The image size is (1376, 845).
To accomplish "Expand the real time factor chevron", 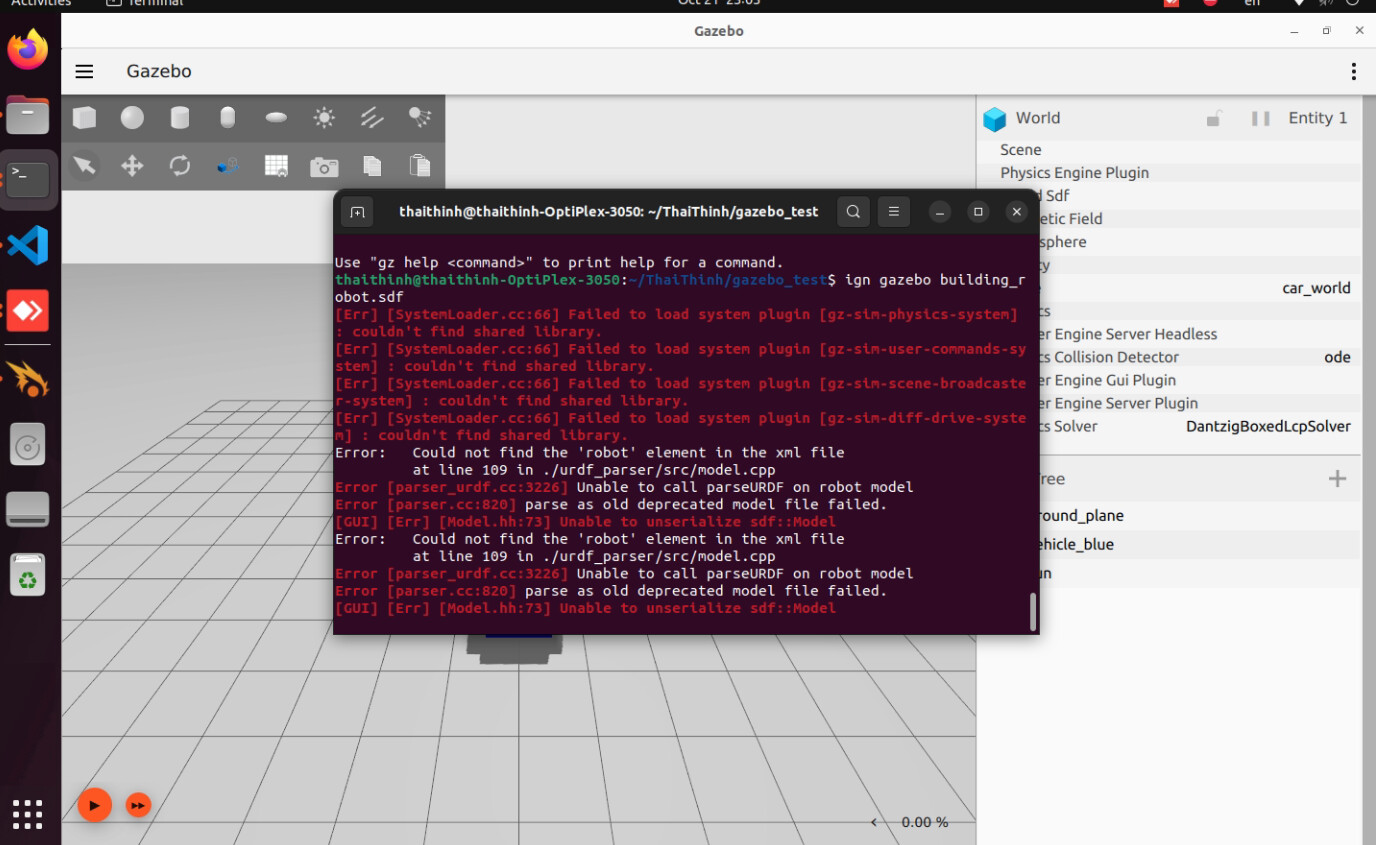I will click(874, 822).
